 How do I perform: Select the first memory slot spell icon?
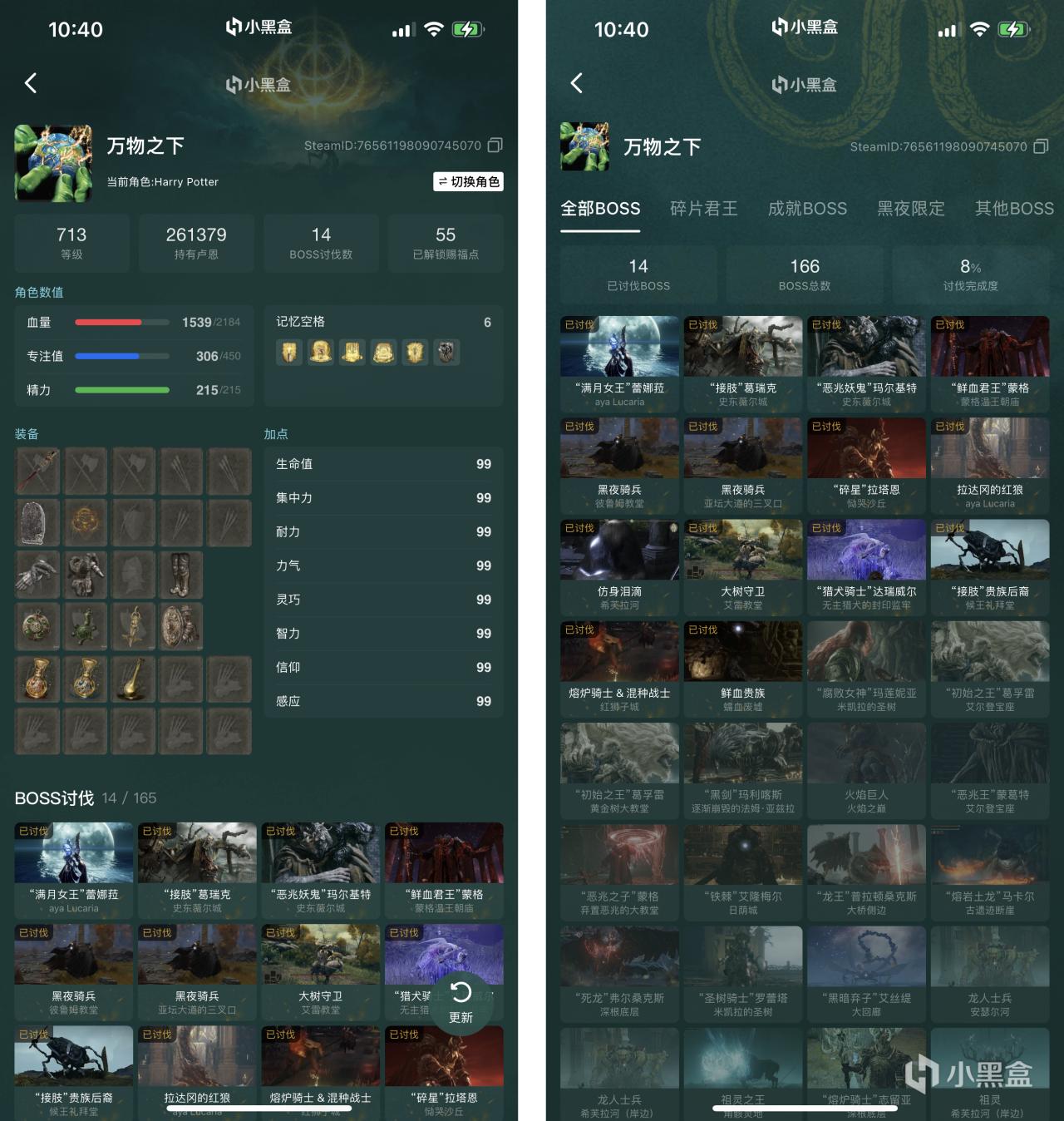pyautogui.click(x=289, y=353)
